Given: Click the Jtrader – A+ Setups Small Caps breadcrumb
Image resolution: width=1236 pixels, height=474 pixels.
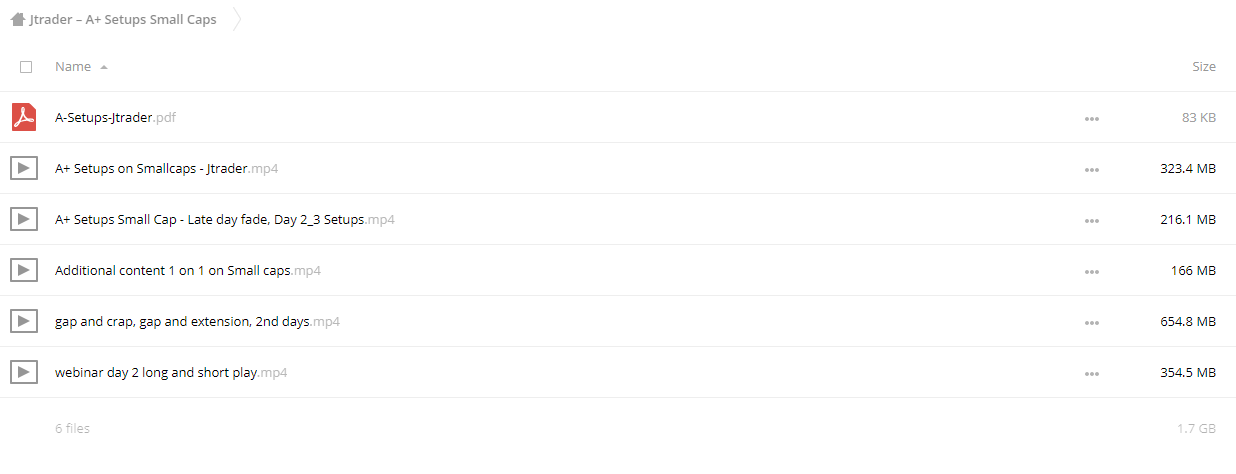Looking at the screenshot, I should click(x=123, y=19).
